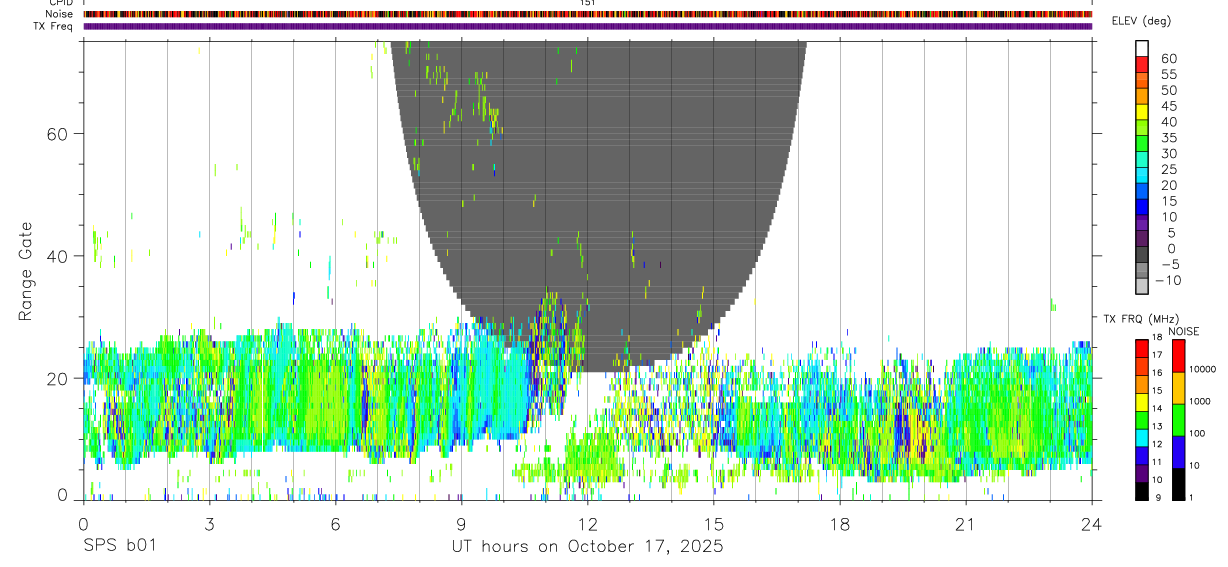Click the '40' Range Gate axis tick label
Viewport: 1228px width, 567px height.
click(x=58, y=256)
